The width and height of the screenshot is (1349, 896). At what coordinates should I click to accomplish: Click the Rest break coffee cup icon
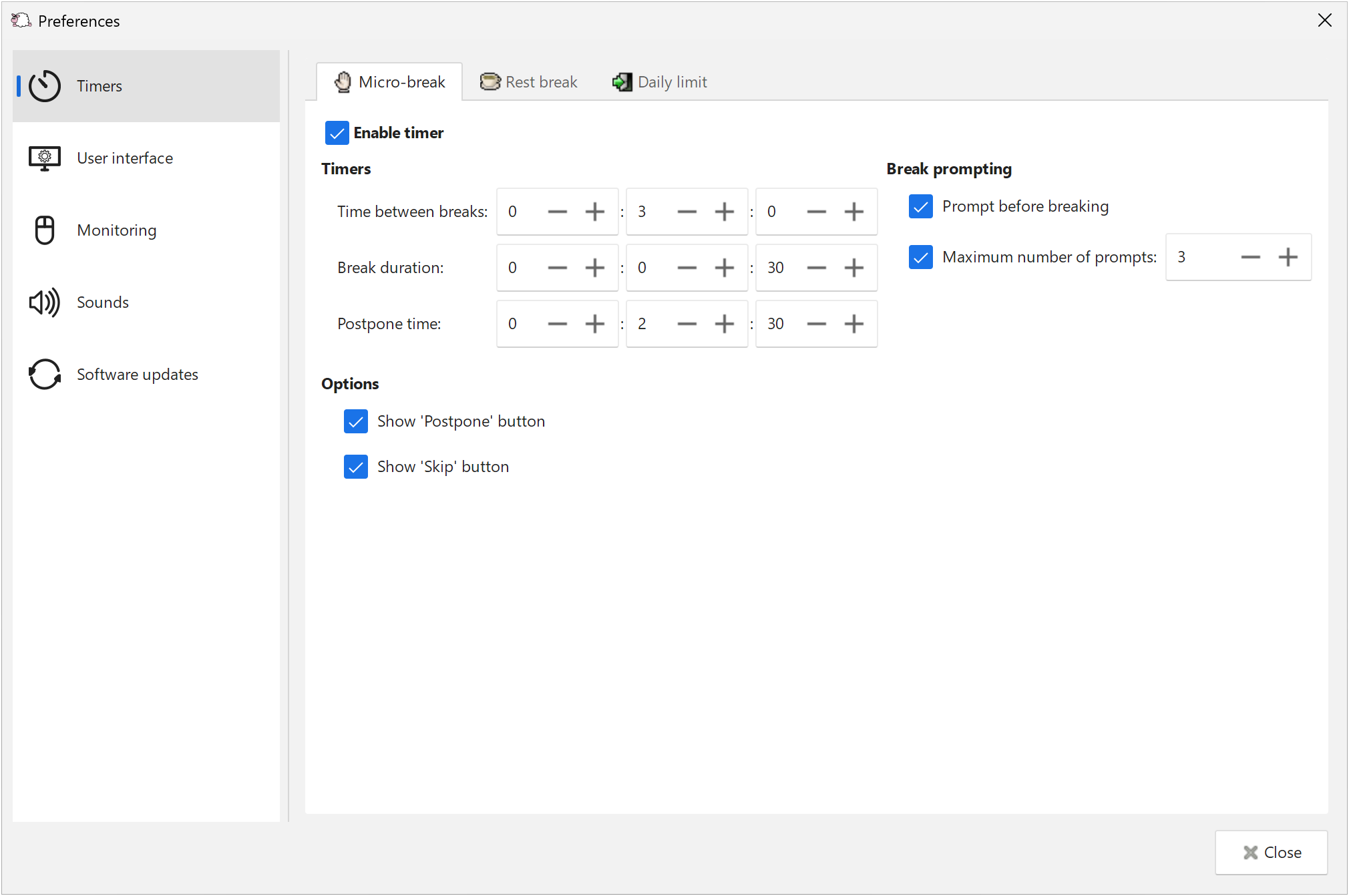[490, 82]
